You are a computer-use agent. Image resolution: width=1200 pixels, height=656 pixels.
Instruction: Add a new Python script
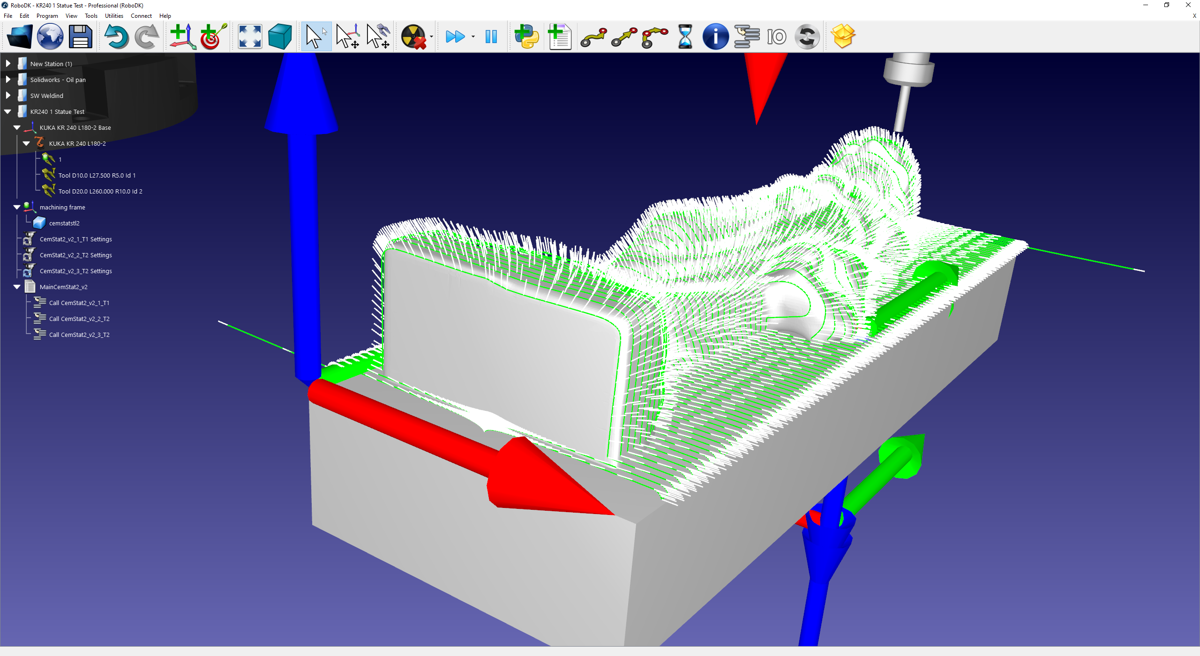tap(526, 37)
